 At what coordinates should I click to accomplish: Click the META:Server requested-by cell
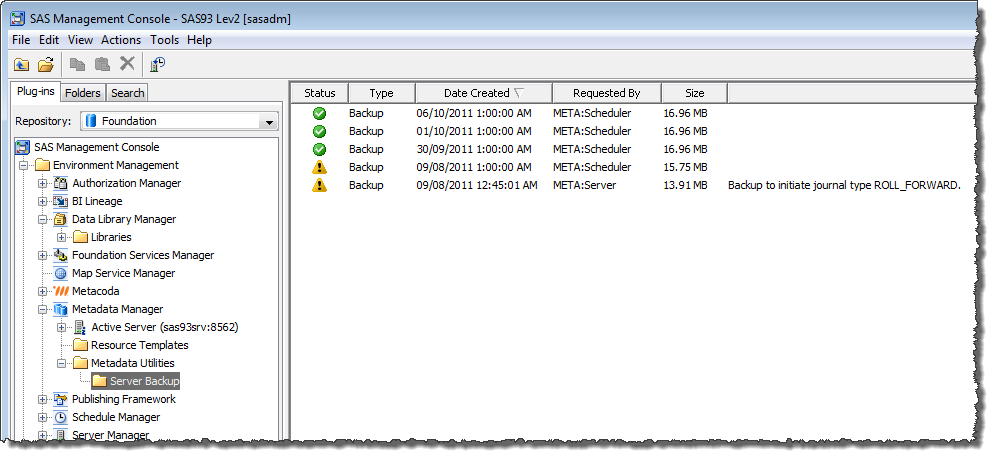click(584, 186)
